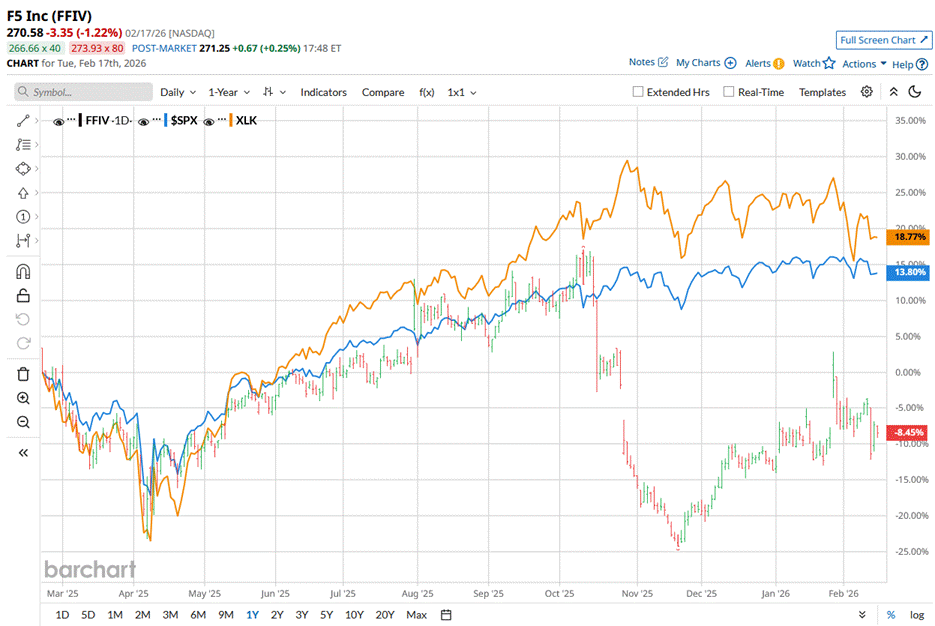935x626 pixels.
Task: Click the Symbol search field
Action: point(83,92)
